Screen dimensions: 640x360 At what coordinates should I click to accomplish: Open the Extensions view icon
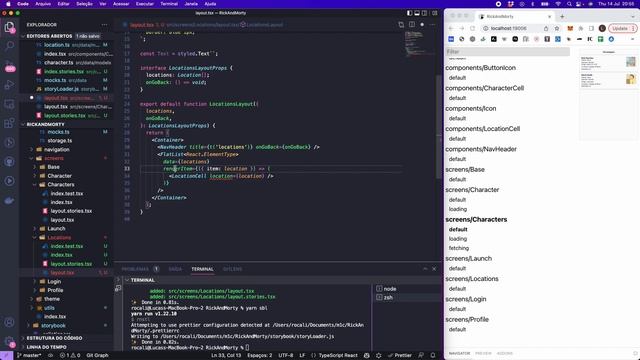coord(9,123)
